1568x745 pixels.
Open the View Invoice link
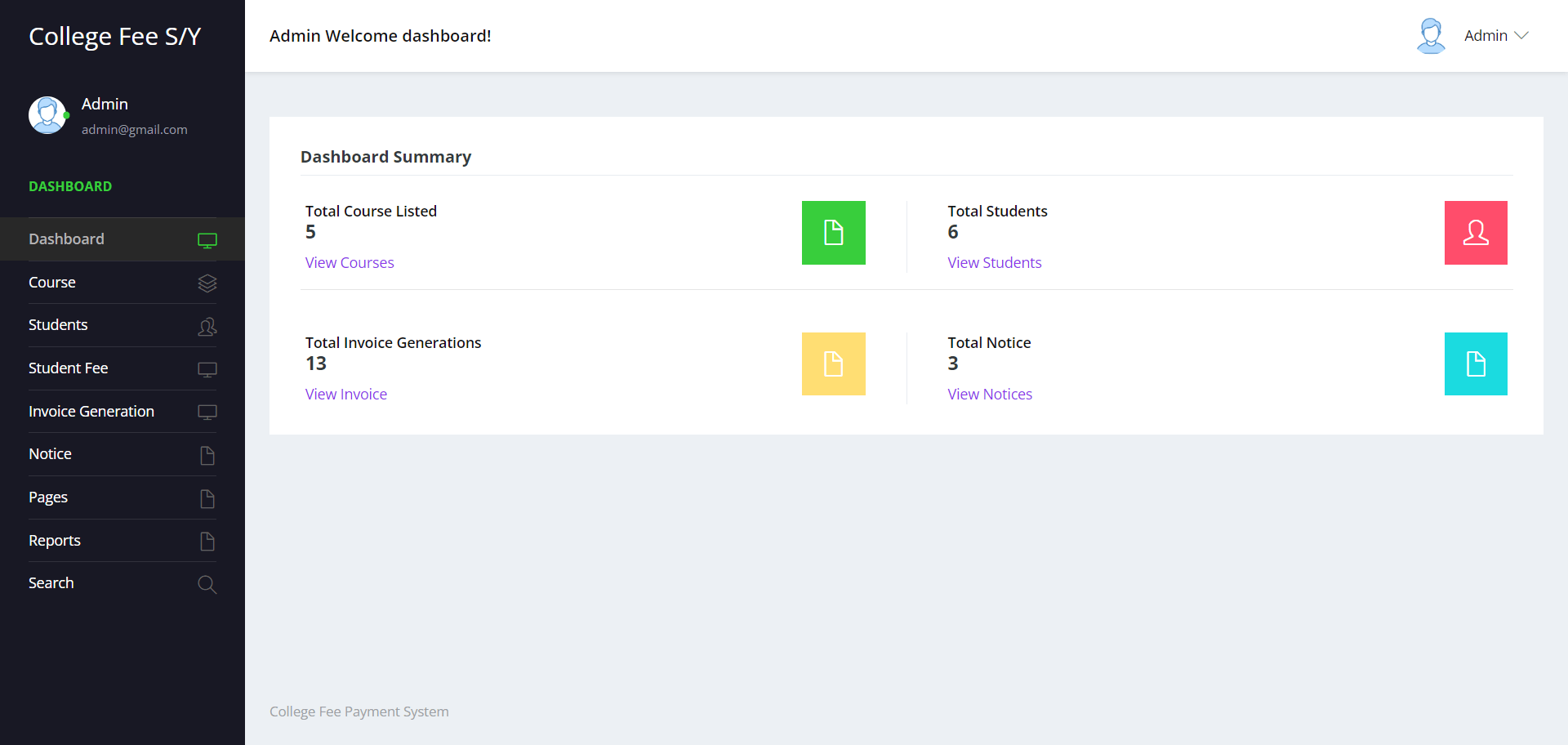tap(345, 394)
